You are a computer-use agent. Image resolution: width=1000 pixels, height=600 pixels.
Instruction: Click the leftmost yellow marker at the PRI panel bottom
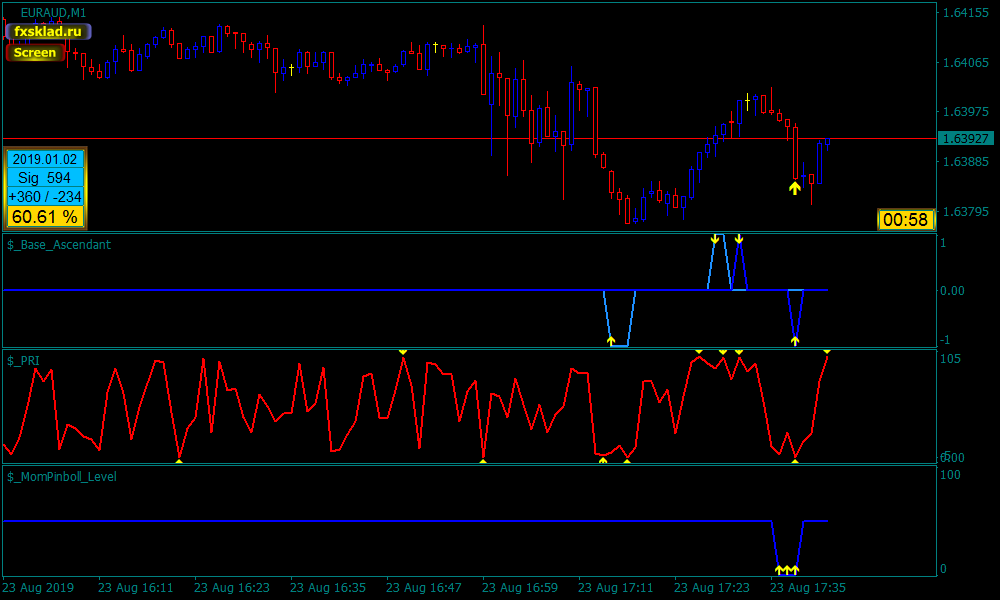pos(179,460)
